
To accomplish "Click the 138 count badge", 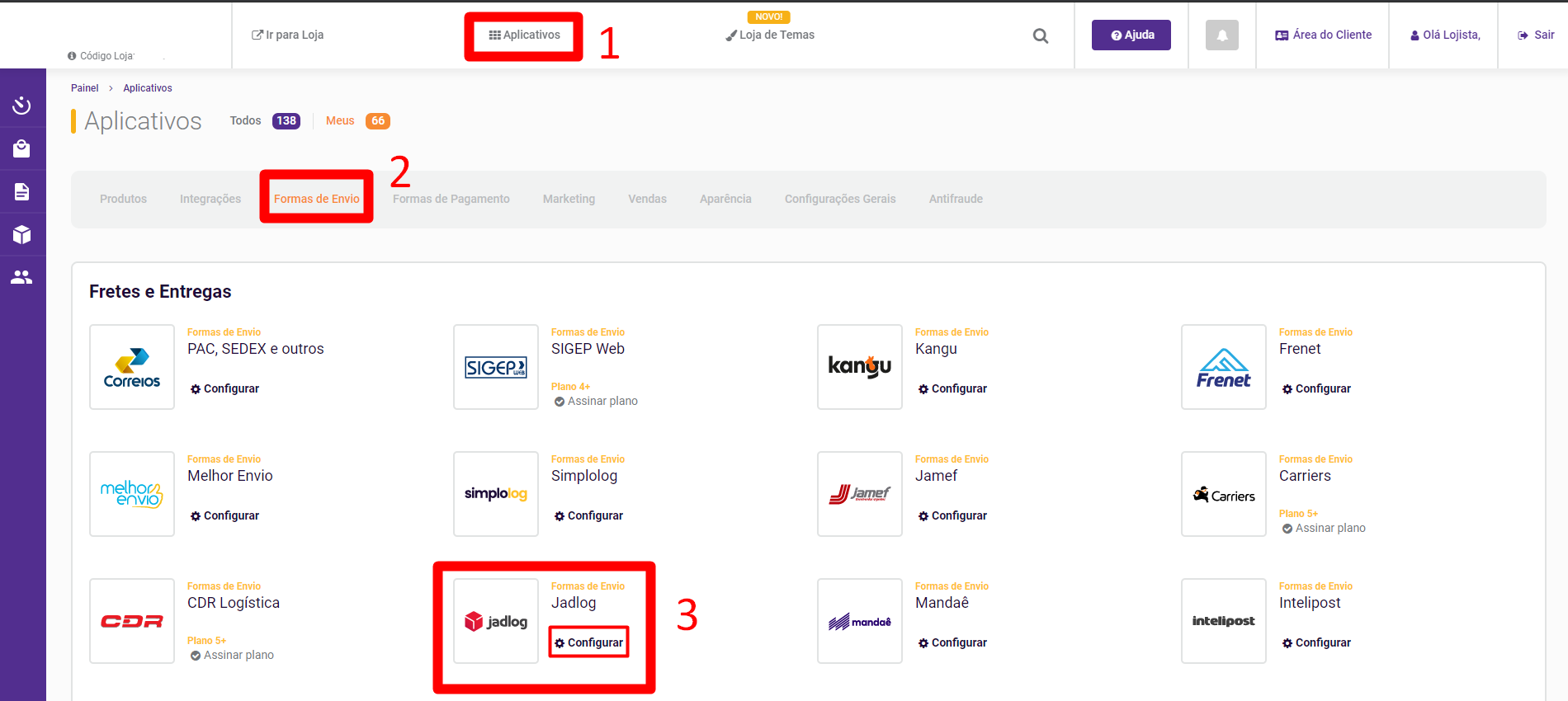I will click(286, 120).
